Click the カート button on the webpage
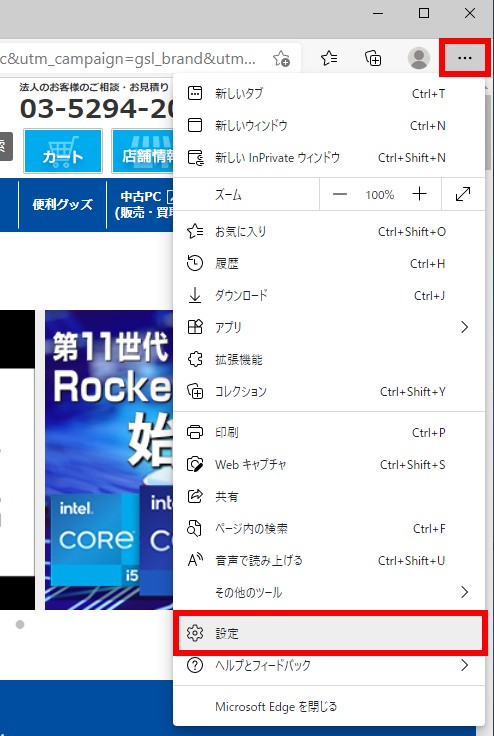This screenshot has height=736, width=494. click(62, 151)
